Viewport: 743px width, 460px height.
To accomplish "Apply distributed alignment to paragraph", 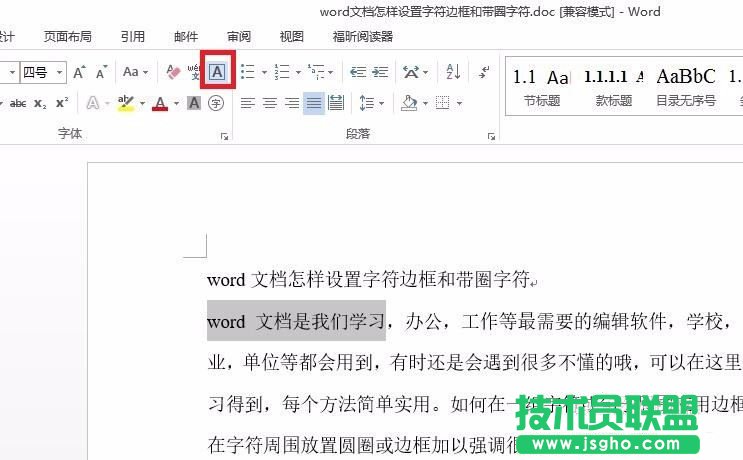I will coord(336,103).
